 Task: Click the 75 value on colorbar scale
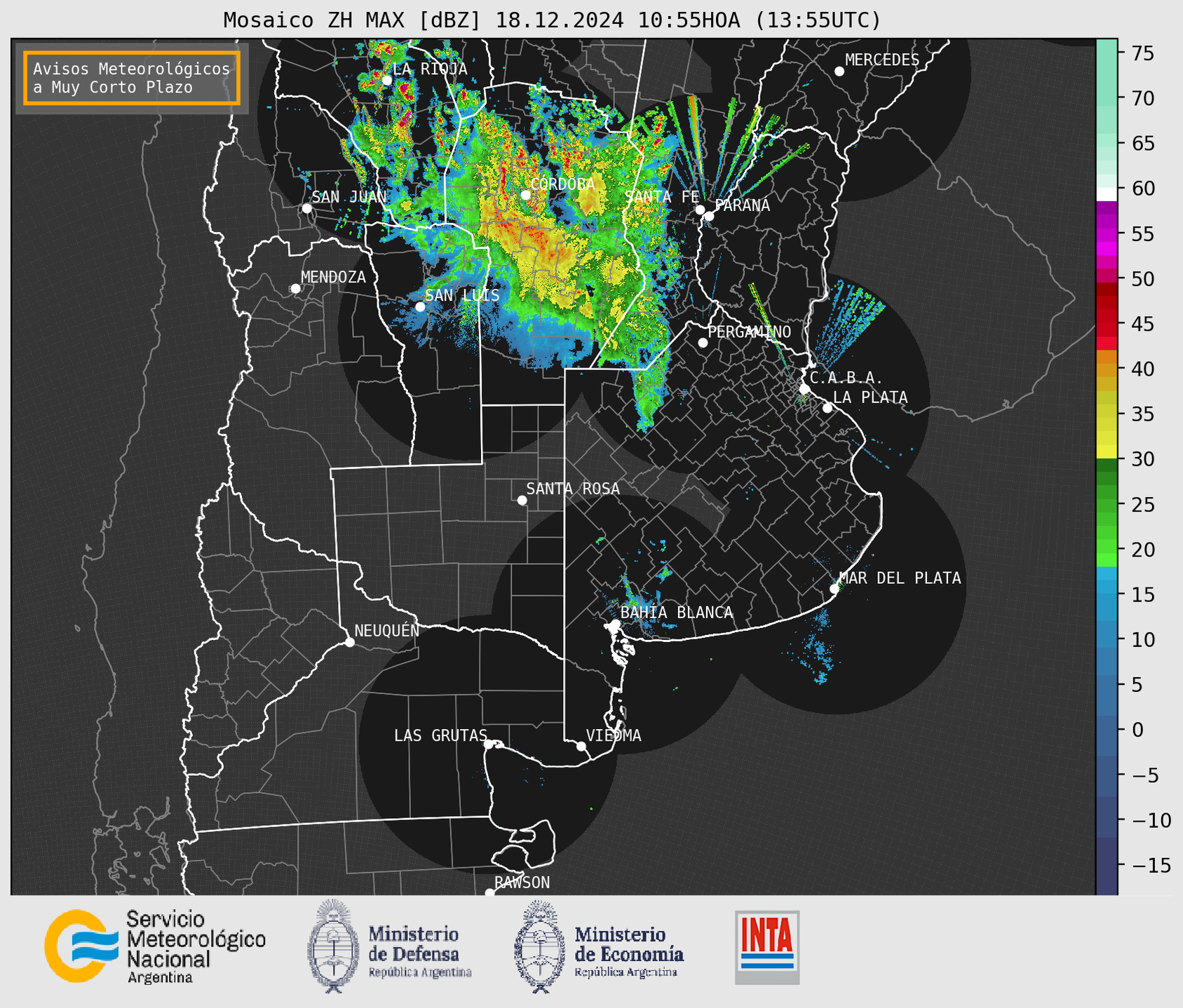(x=1143, y=53)
